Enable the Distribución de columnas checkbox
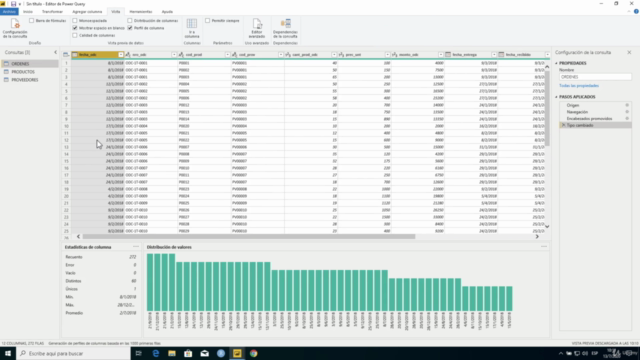The height and width of the screenshot is (360, 640). (130, 20)
